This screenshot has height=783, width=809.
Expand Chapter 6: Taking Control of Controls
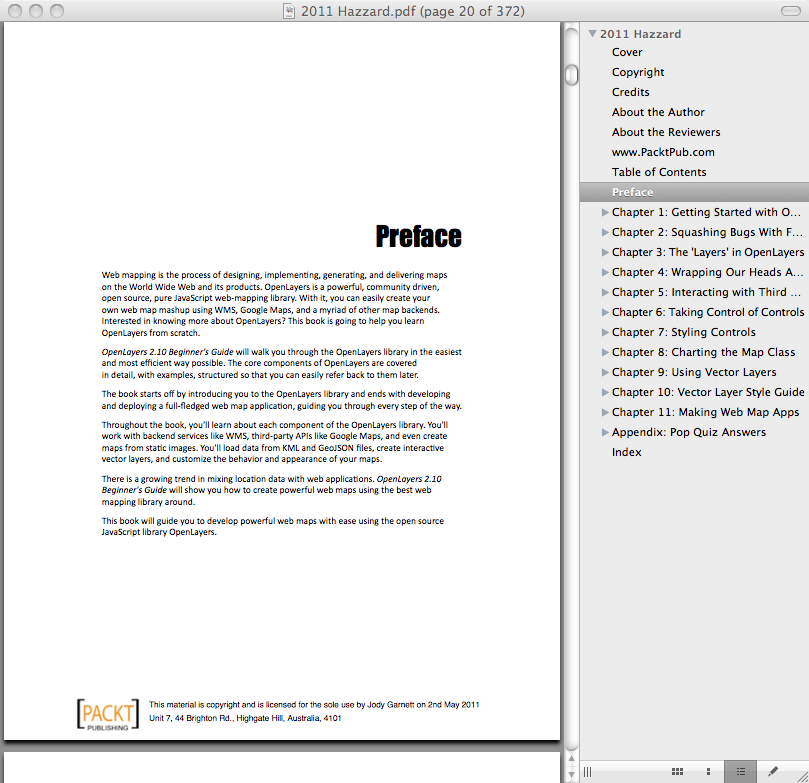click(605, 313)
